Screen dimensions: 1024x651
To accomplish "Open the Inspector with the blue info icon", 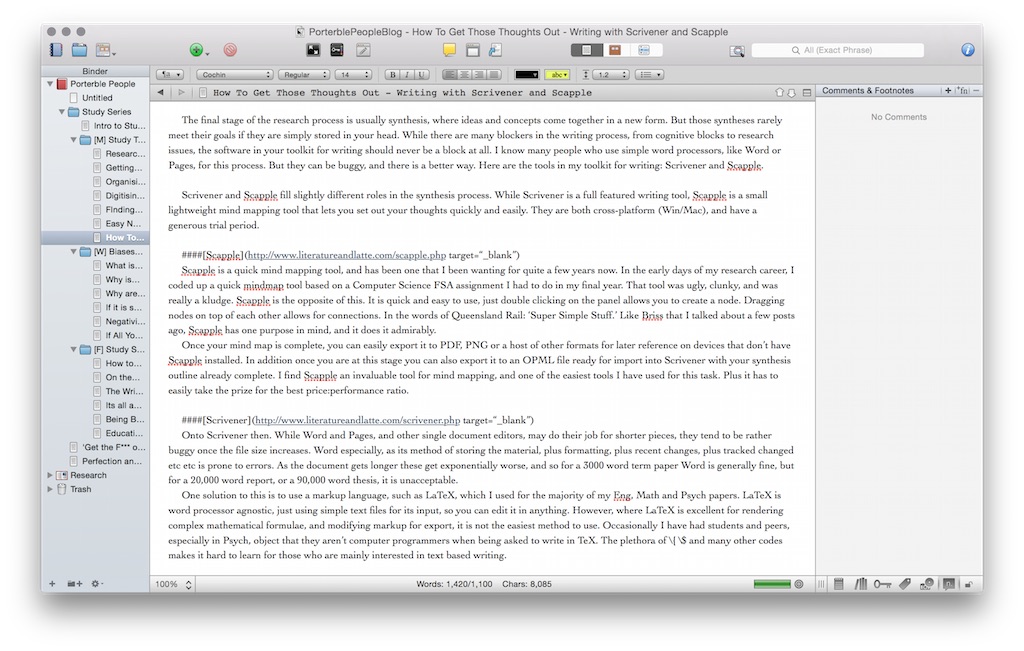I will pos(967,50).
